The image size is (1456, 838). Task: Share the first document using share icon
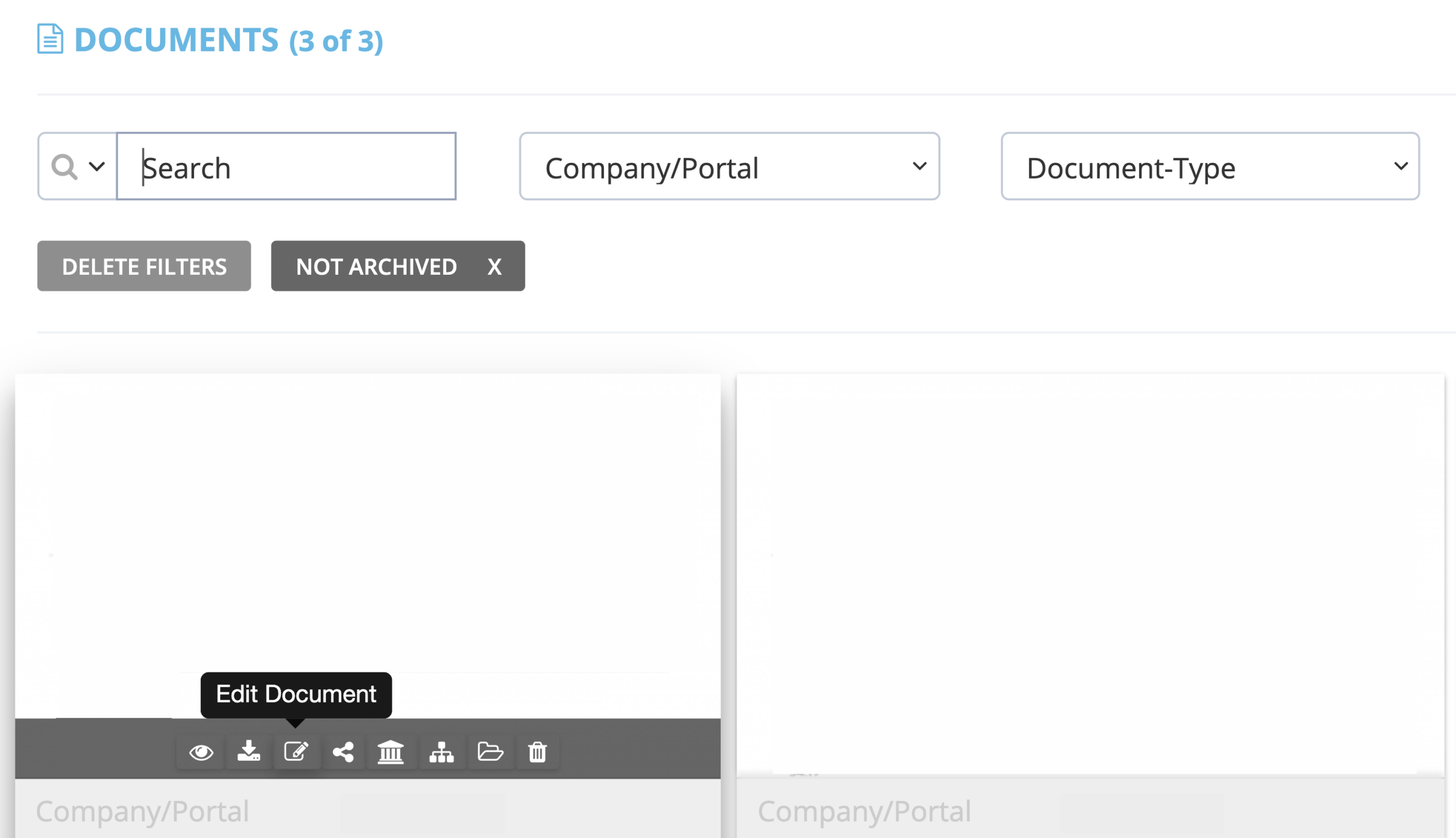pyautogui.click(x=344, y=752)
